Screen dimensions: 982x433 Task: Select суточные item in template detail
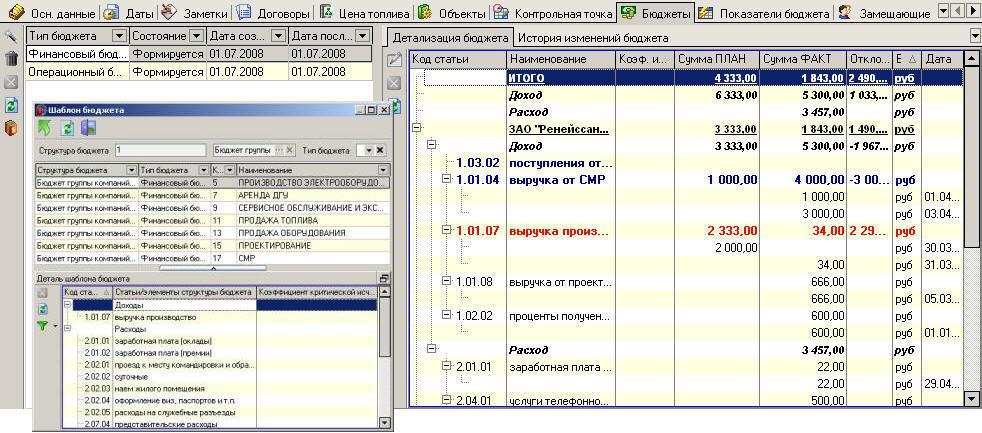point(131,377)
